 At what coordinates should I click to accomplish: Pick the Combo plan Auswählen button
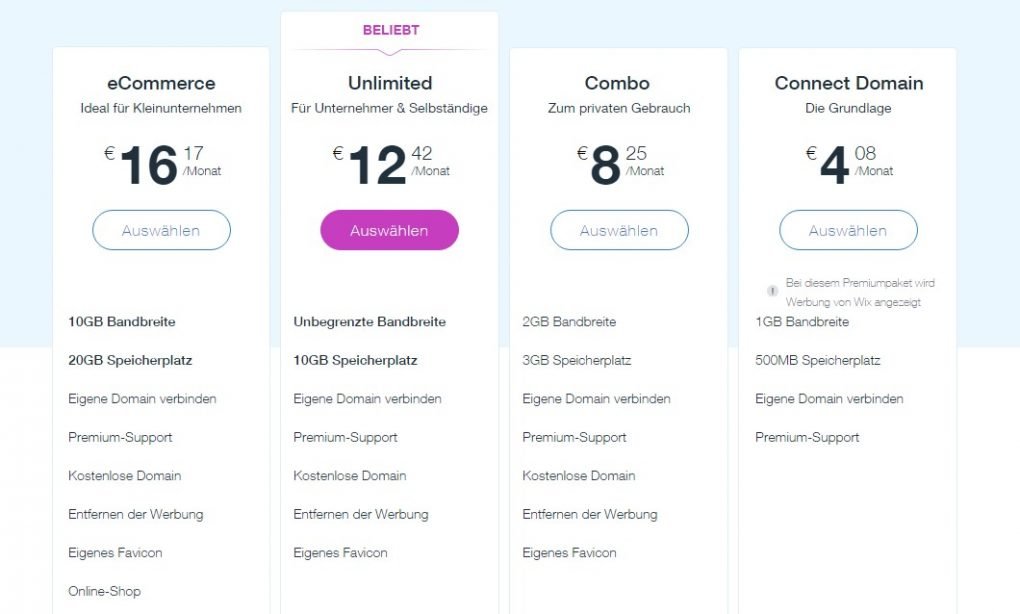coord(619,230)
